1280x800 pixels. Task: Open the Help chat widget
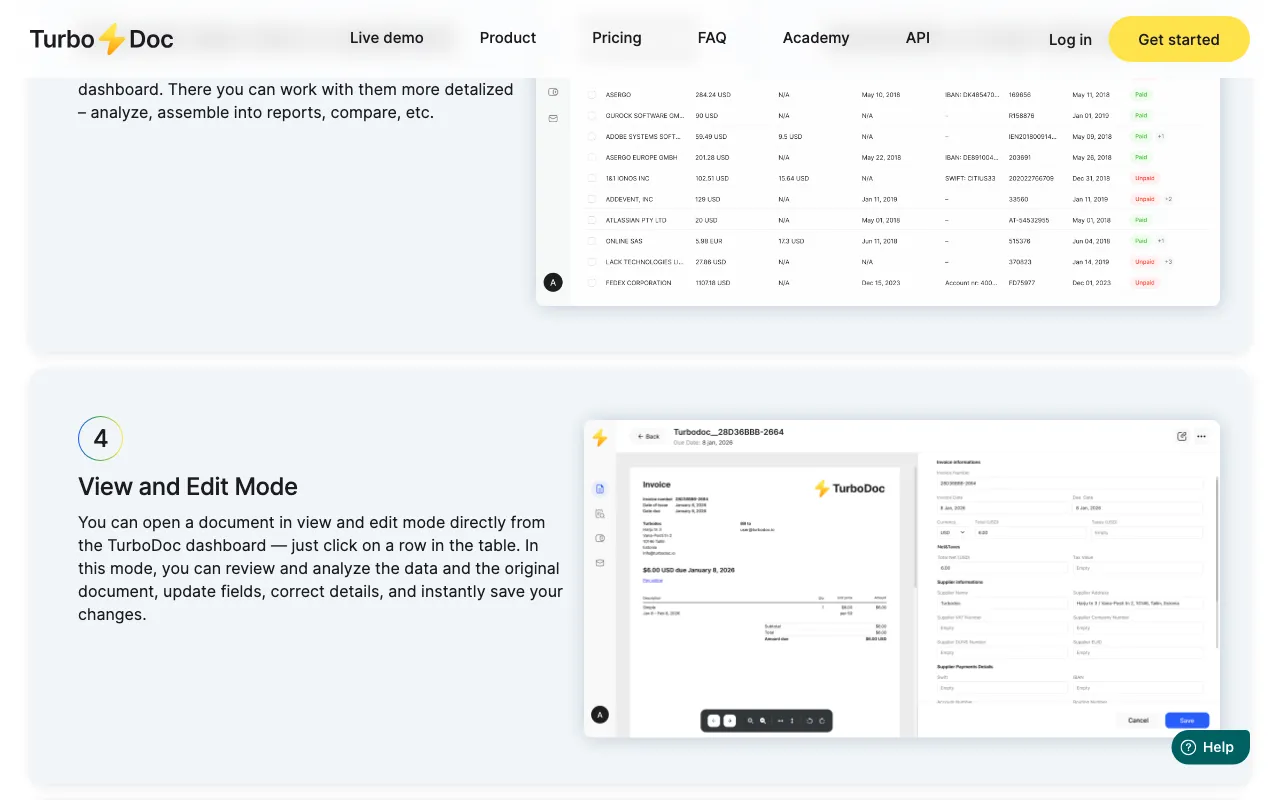point(1210,747)
